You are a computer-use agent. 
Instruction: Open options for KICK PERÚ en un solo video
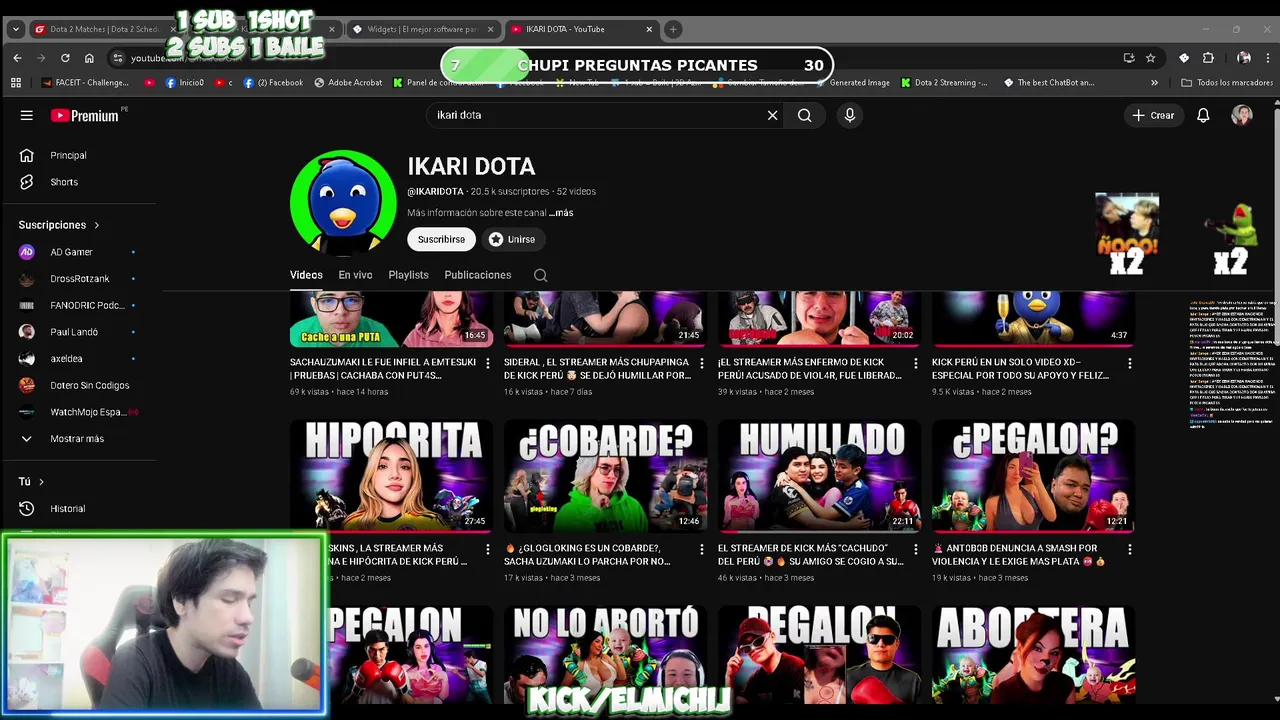1130,363
